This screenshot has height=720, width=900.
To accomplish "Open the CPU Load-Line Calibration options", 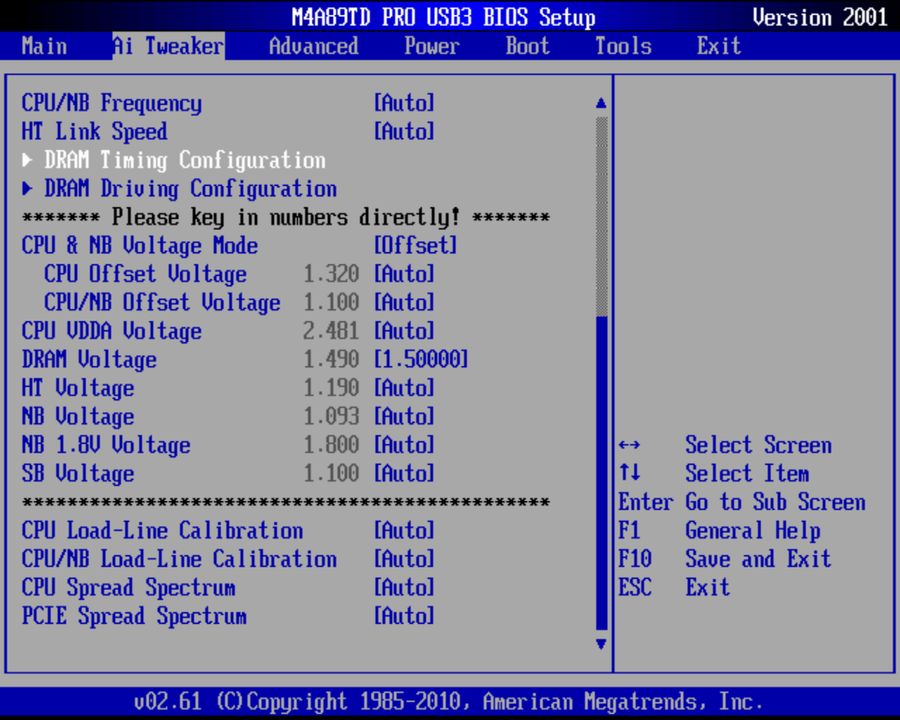I will (405, 530).
